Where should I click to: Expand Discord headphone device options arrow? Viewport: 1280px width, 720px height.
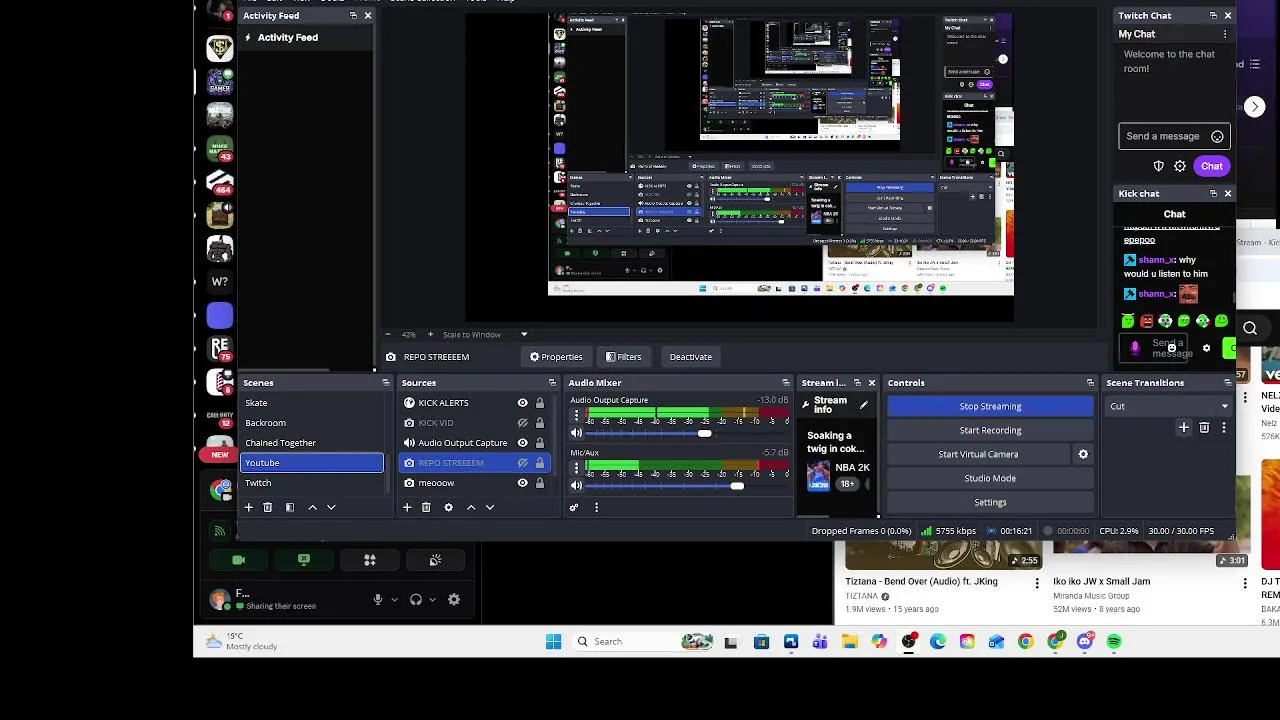432,600
